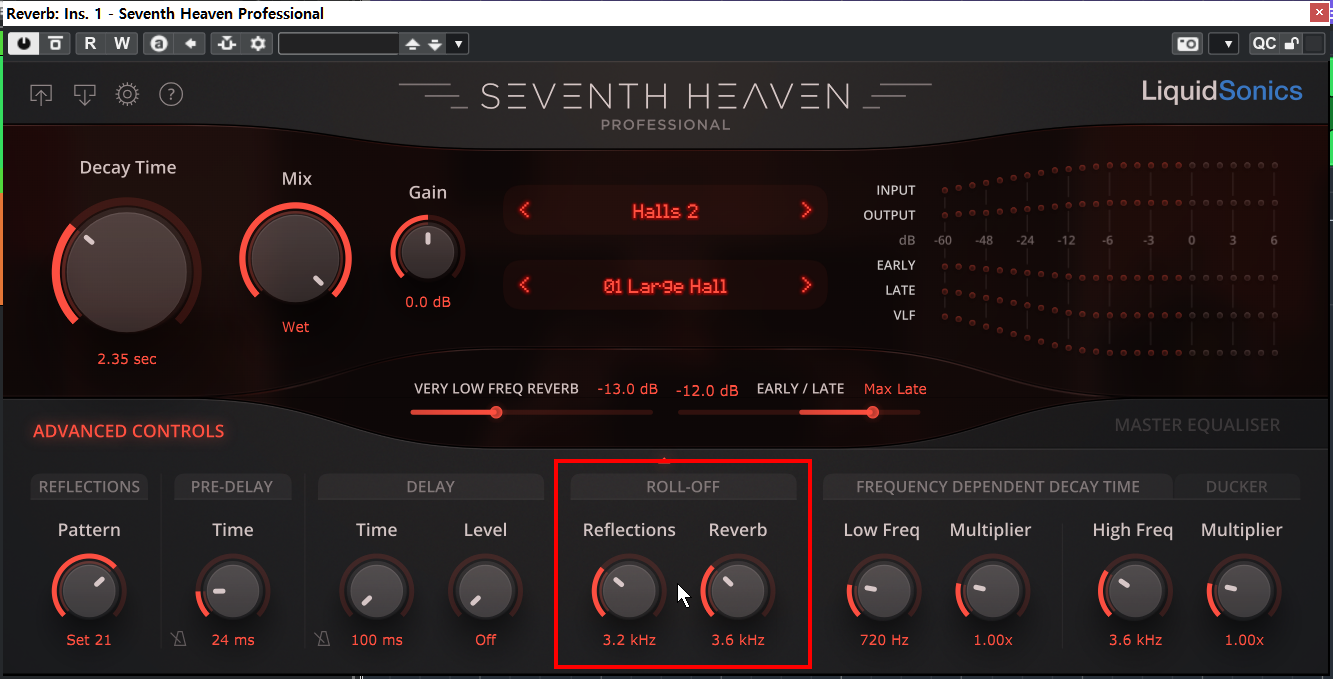Viewport: 1333px width, 679px height.
Task: Click the Reflections Pattern knob
Action: click(x=89, y=591)
